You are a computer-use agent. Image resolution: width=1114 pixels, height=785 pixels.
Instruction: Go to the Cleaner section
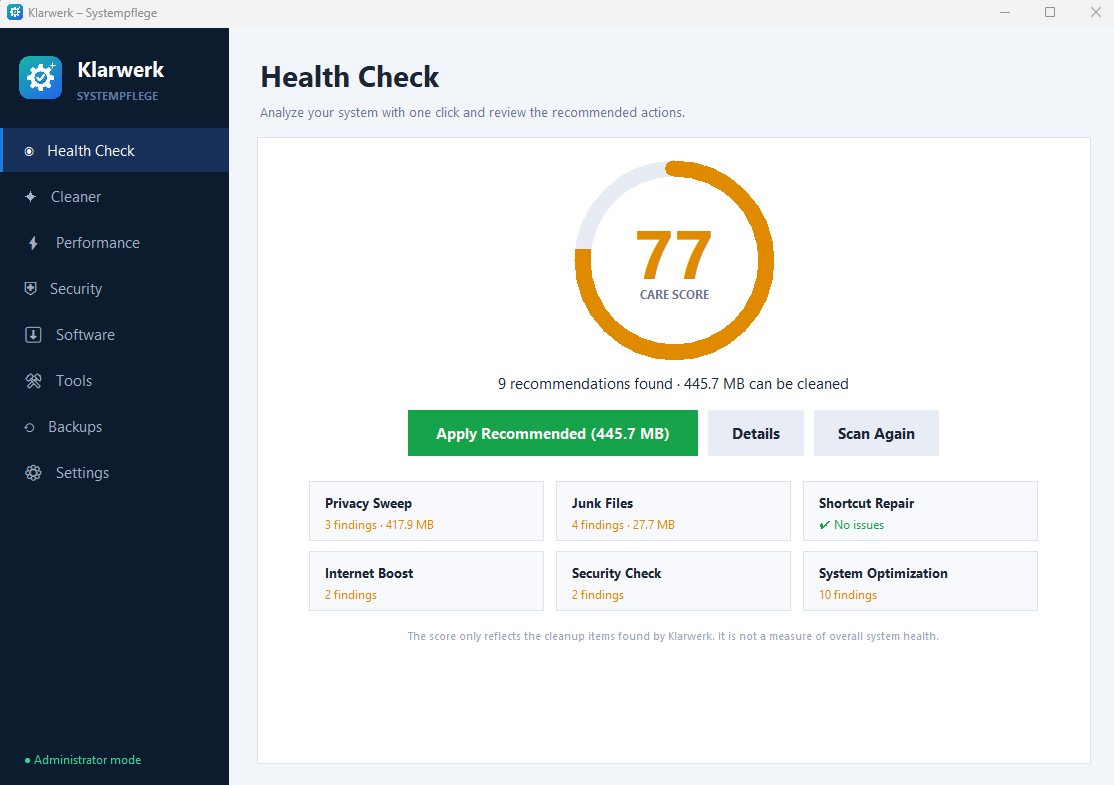pos(114,197)
